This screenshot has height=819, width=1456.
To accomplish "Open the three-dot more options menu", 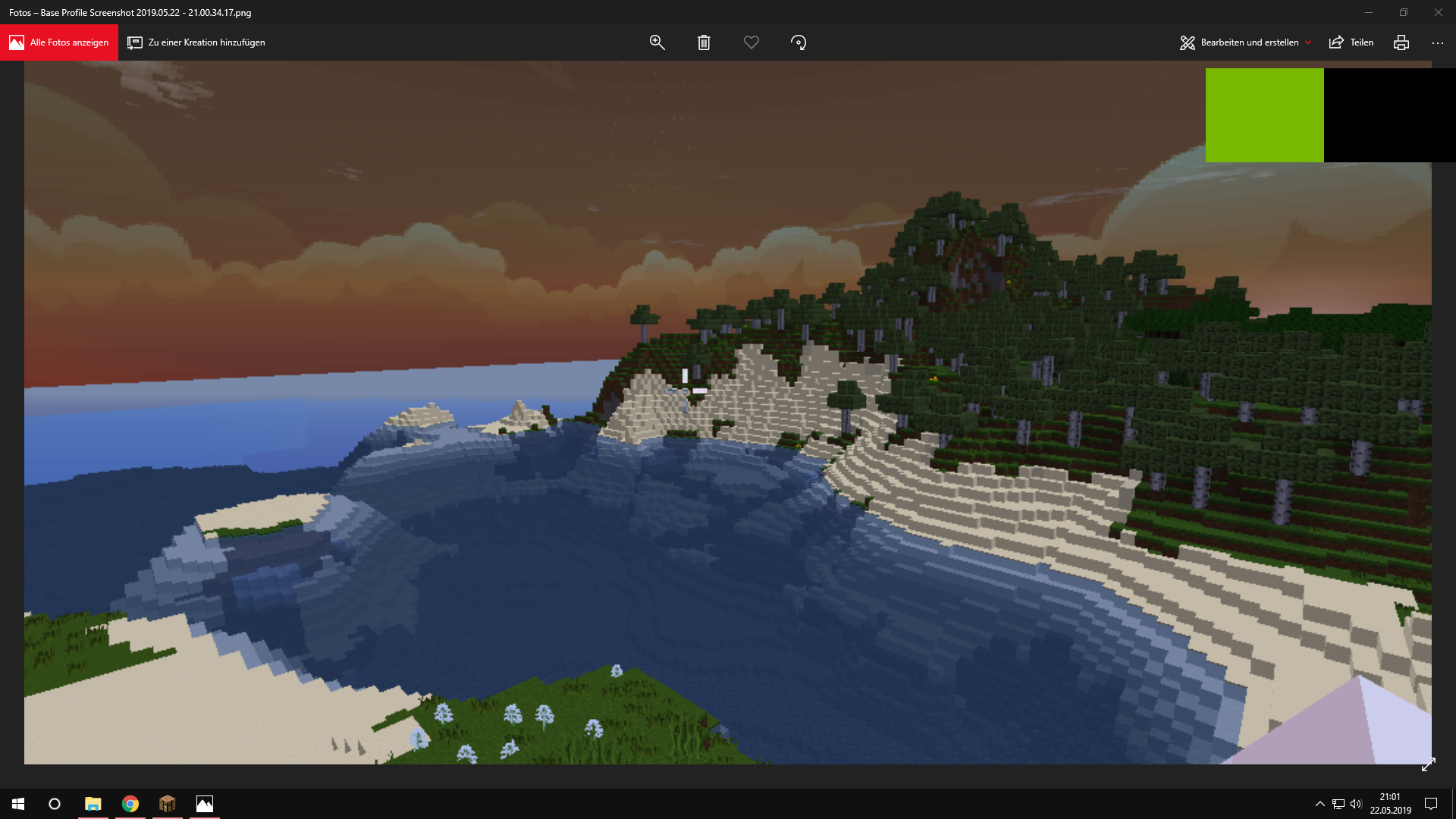I will [x=1437, y=42].
